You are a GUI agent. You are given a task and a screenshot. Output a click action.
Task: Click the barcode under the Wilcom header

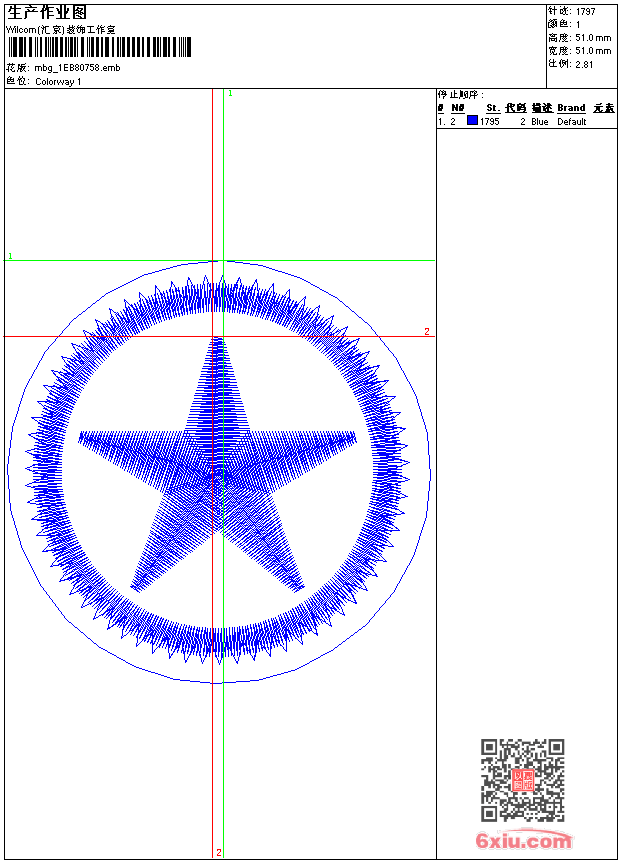(x=99, y=47)
